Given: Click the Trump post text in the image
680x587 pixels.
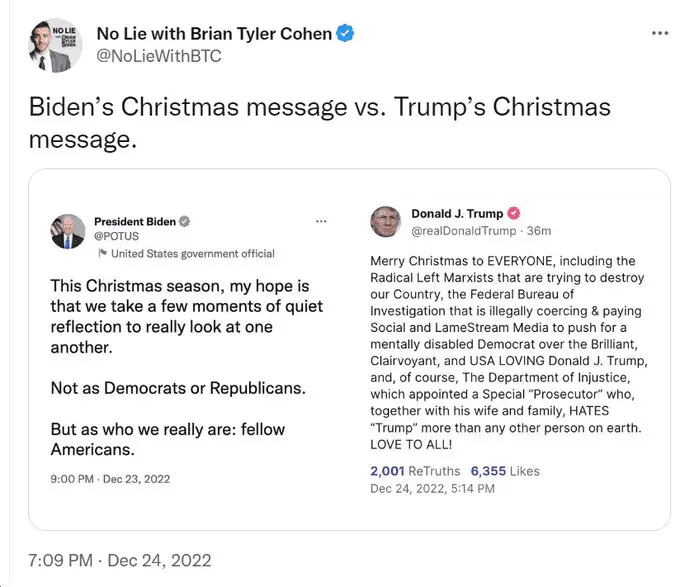Looking at the screenshot, I should point(507,352).
